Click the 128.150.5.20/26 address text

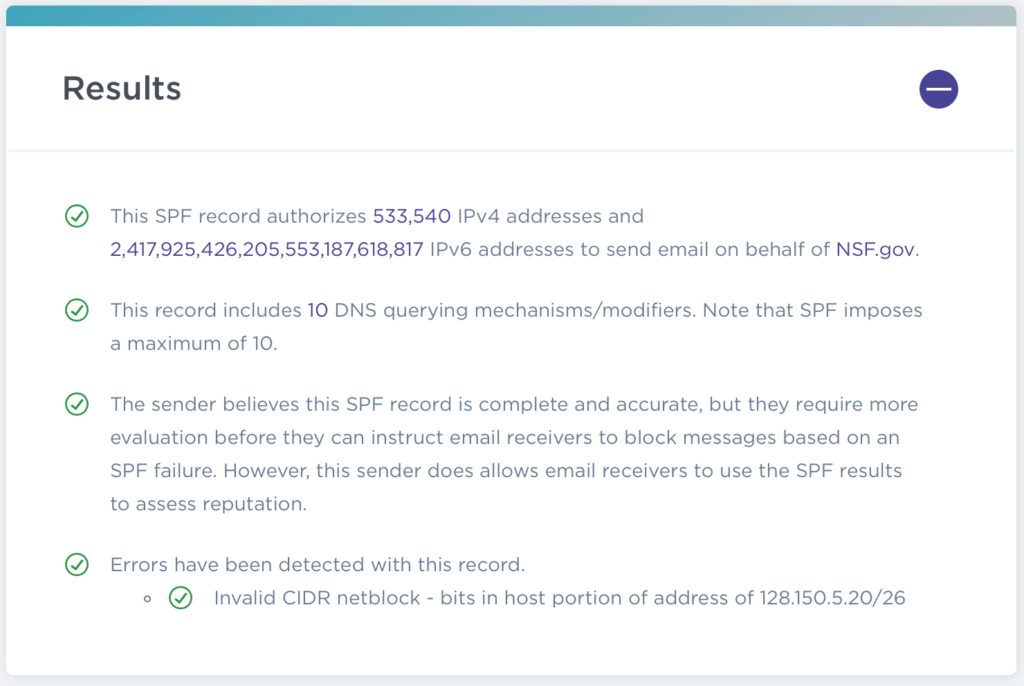click(x=832, y=598)
